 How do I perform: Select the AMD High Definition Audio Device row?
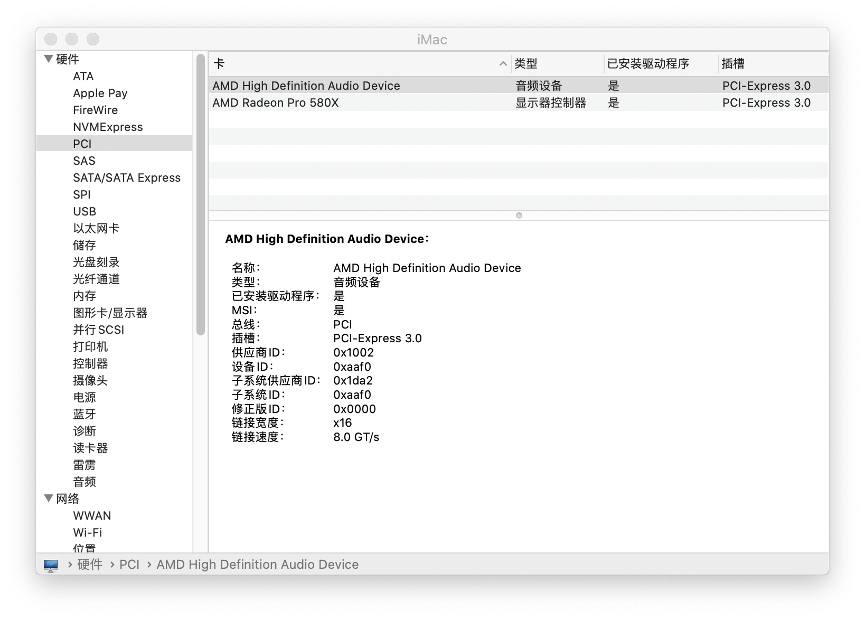pyautogui.click(x=519, y=86)
